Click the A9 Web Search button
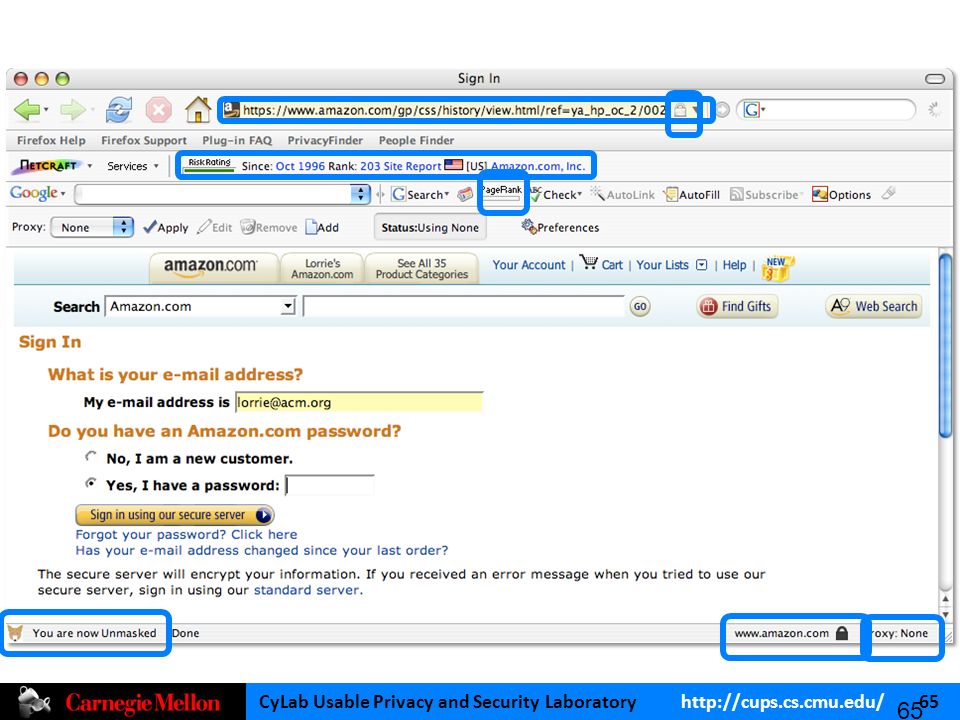 click(x=874, y=306)
